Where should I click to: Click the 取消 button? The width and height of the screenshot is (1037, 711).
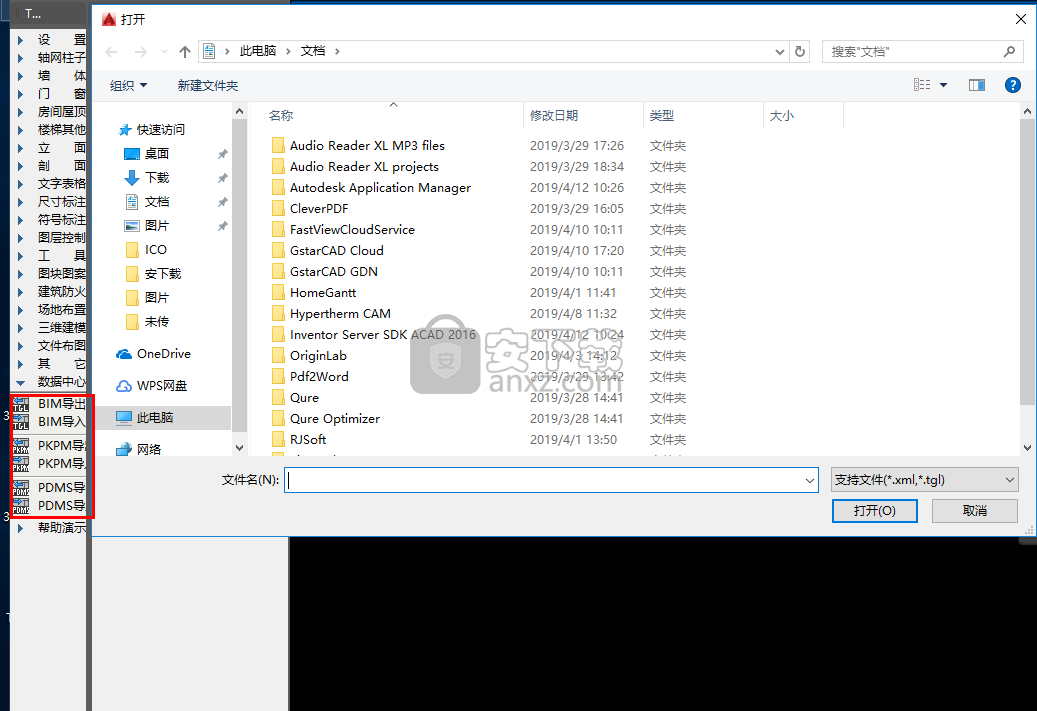974,511
